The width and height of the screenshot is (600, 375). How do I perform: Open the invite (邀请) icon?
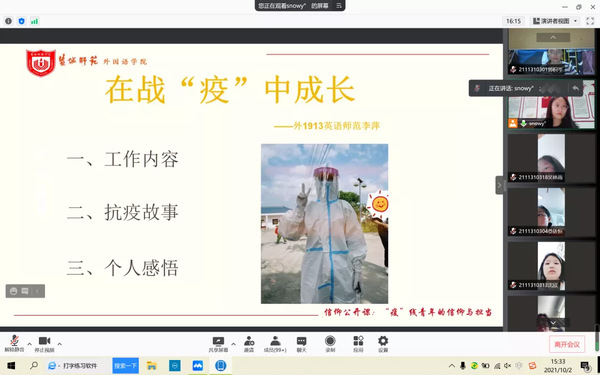249,344
